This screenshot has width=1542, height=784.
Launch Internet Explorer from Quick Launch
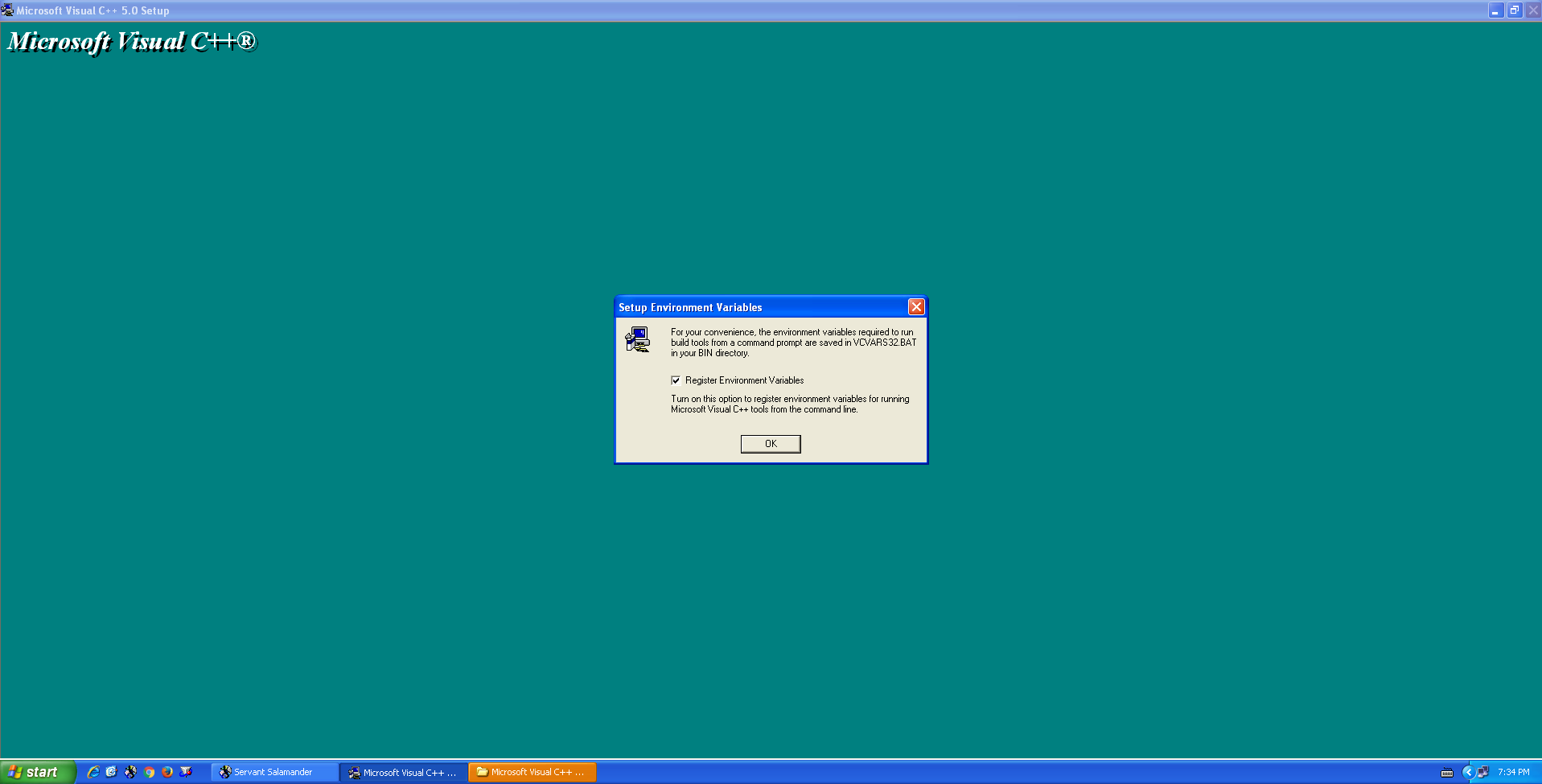[93, 772]
